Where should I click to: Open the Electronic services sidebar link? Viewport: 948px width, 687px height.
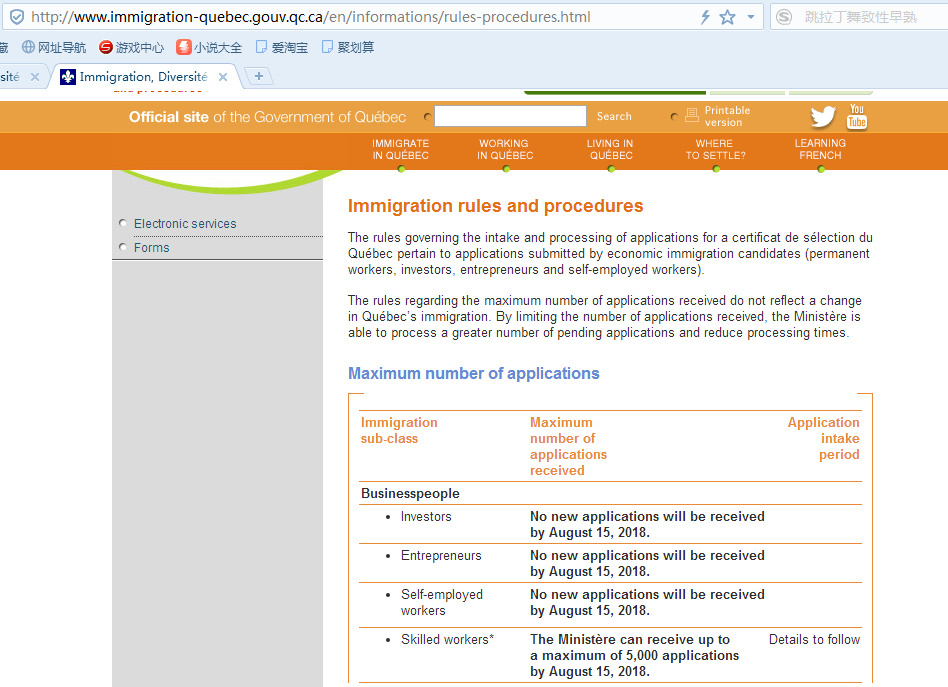coord(185,224)
